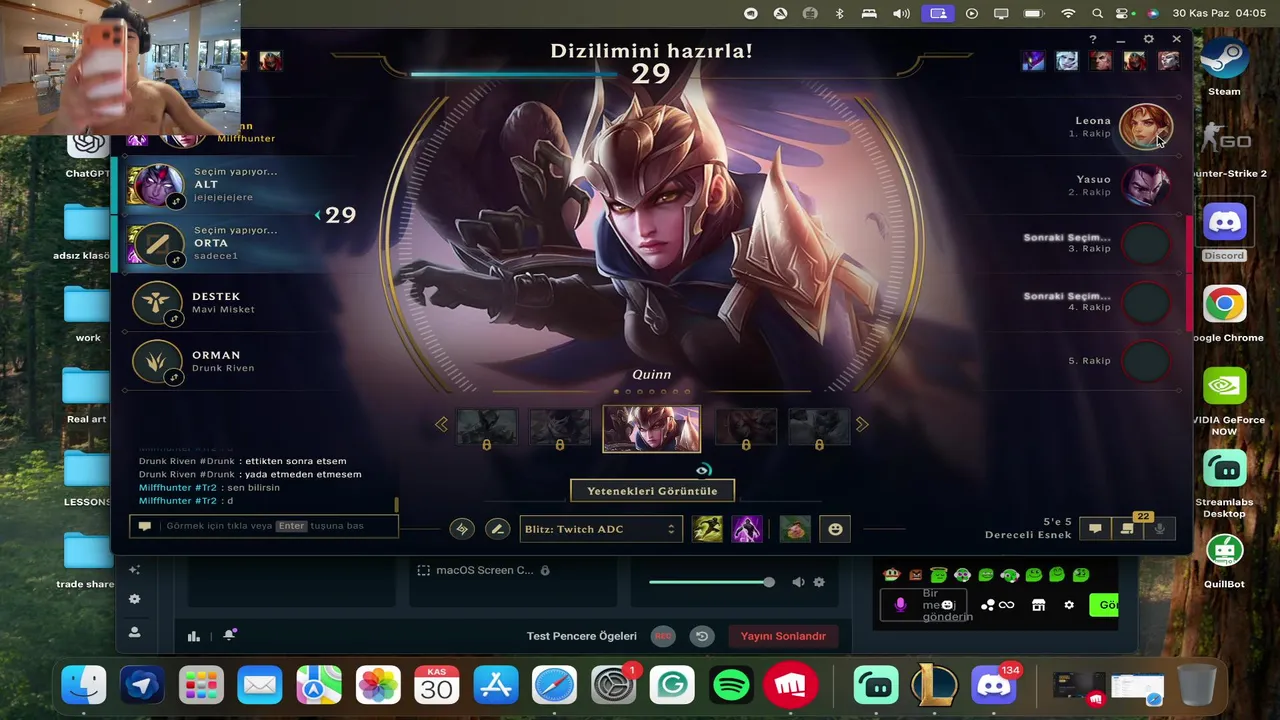Adjust Streamlabs audio volume slider
Screen dimensions: 1280x720
(x=711, y=582)
